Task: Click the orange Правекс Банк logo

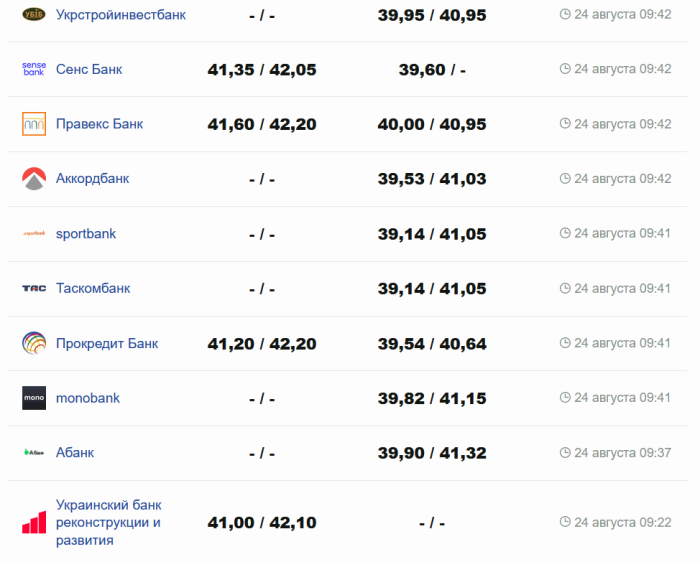Action: (34, 124)
